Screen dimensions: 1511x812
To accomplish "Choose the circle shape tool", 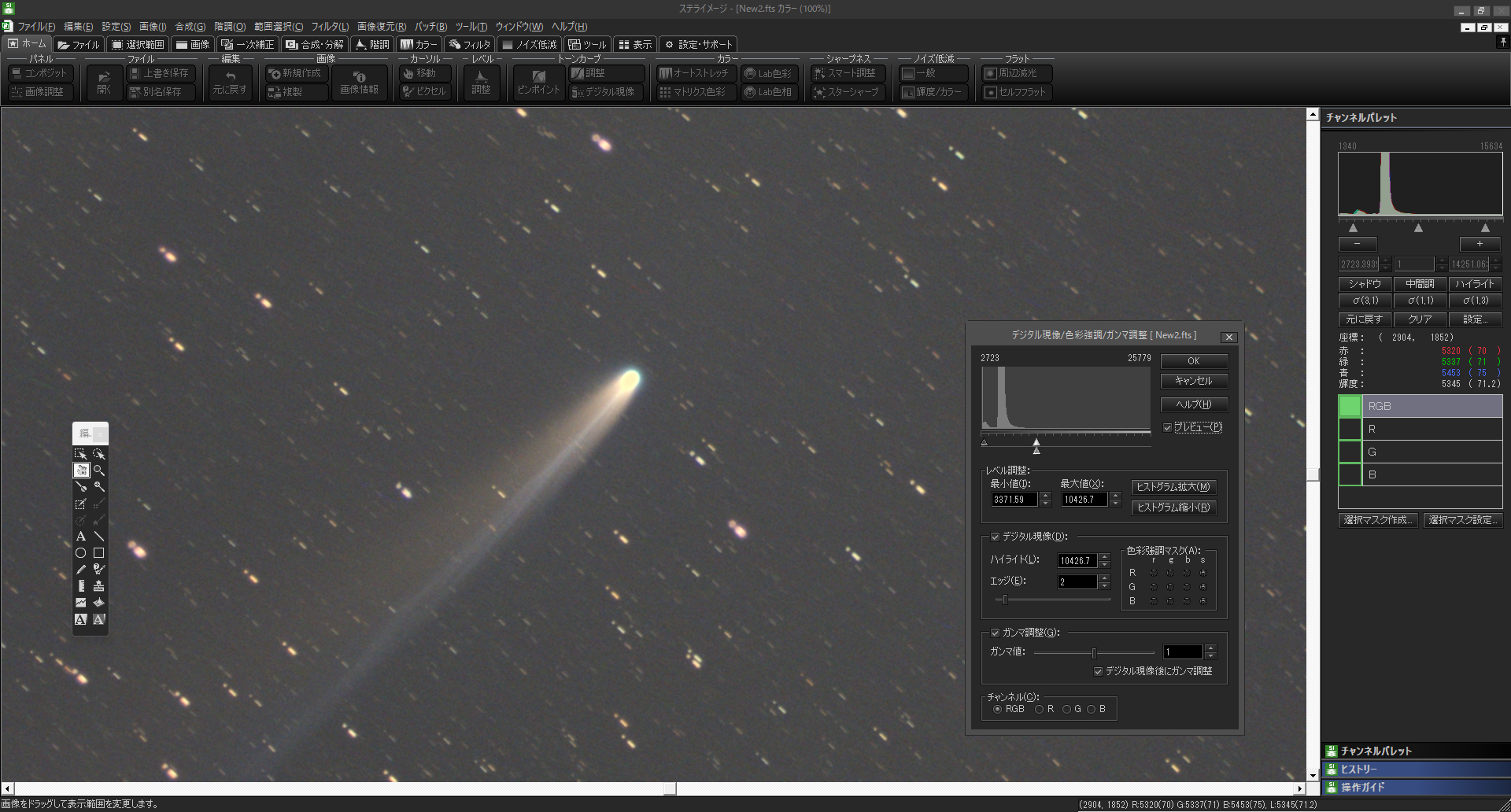I will pyautogui.click(x=81, y=552).
